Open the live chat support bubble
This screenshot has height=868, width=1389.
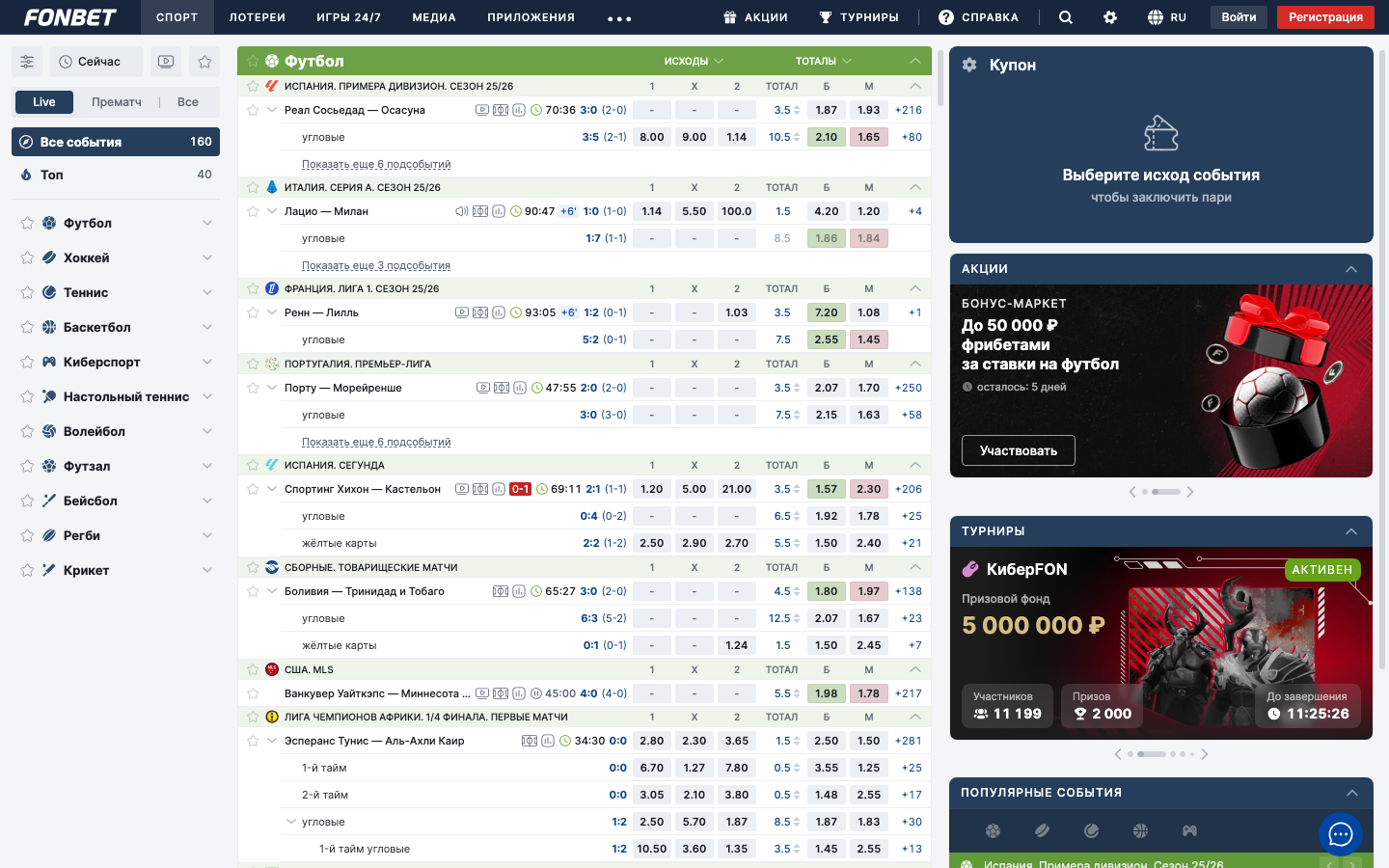[x=1341, y=834]
